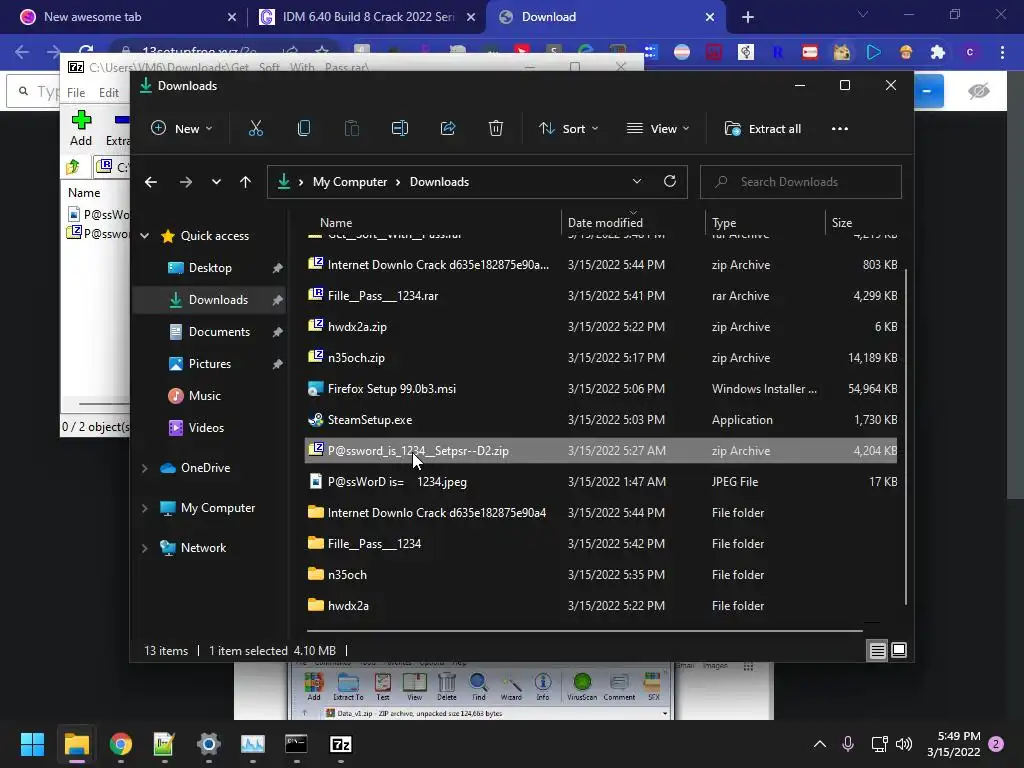Click in the Search Downloads field
The height and width of the screenshot is (768, 1024).
[801, 182]
